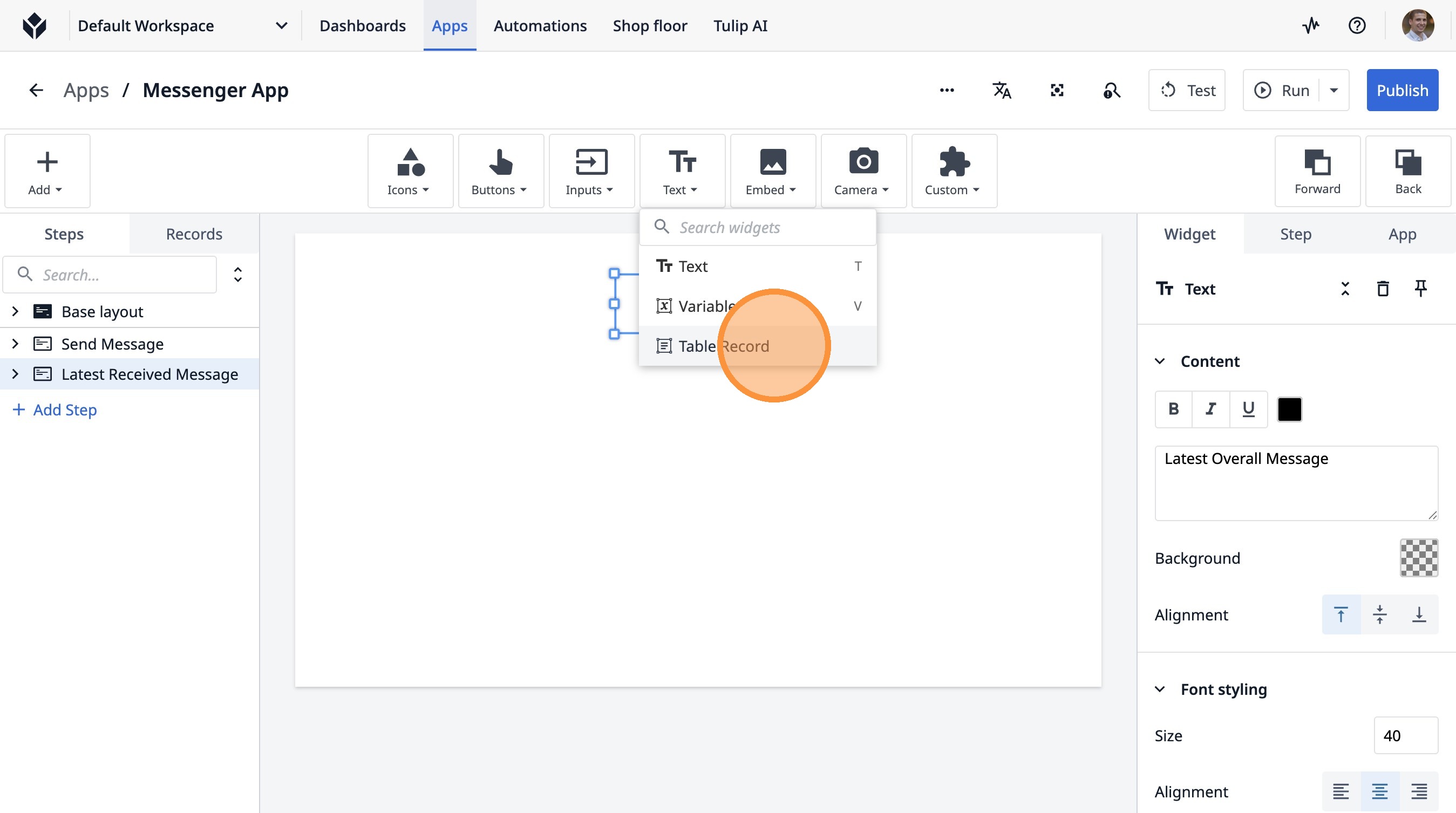Collapse the Font styling section
Screen dimensions: 1456x813
[1160, 689]
